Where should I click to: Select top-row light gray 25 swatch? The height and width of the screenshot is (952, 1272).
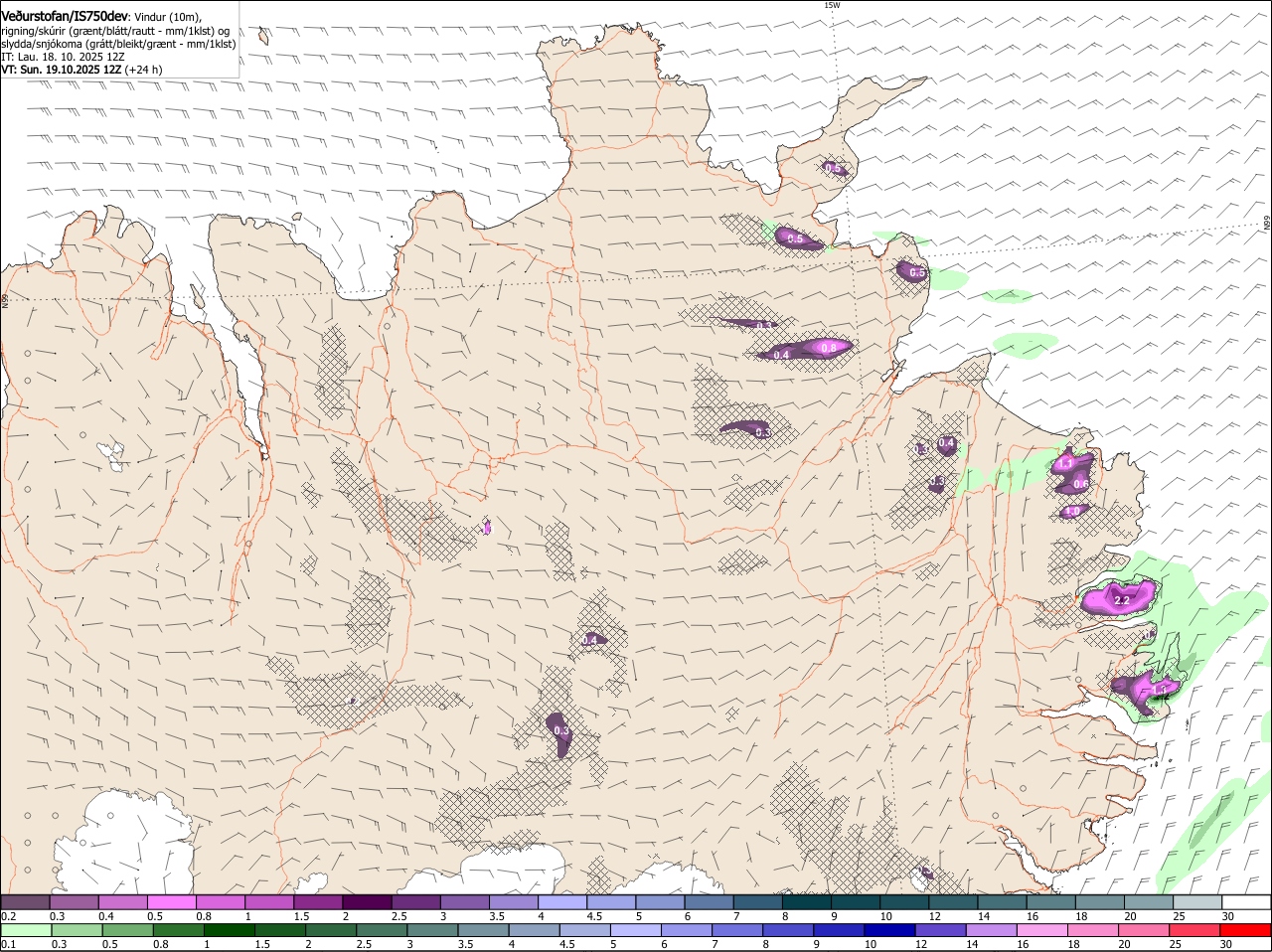point(1197,902)
